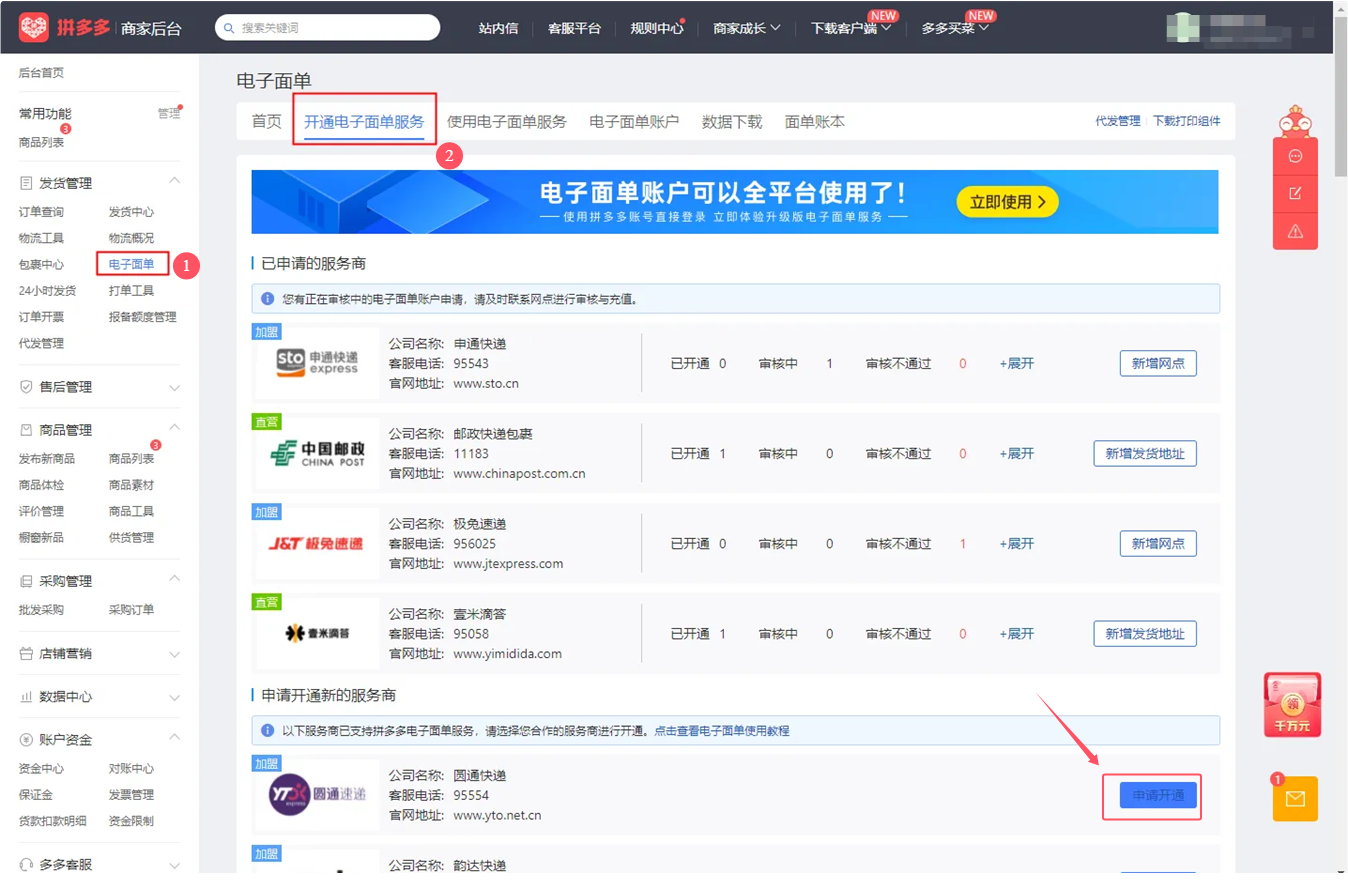This screenshot has height=885, width=1348.
Task: Switch to the 使用电子面单服务 tab
Action: click(506, 122)
